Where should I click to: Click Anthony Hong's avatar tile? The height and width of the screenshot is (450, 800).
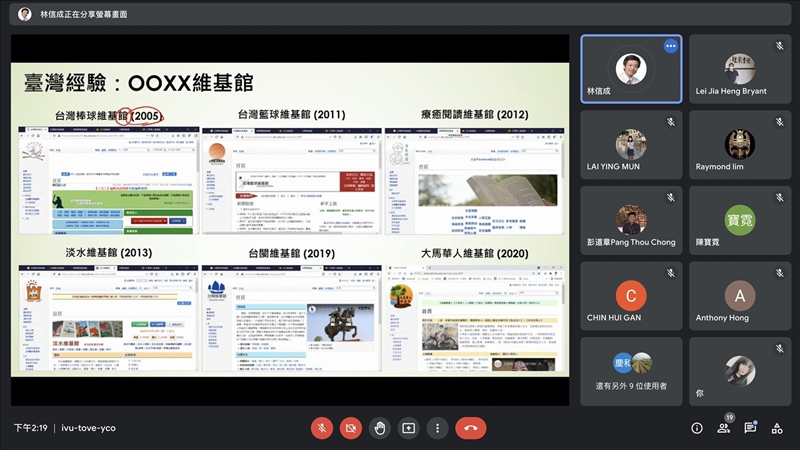click(739, 296)
